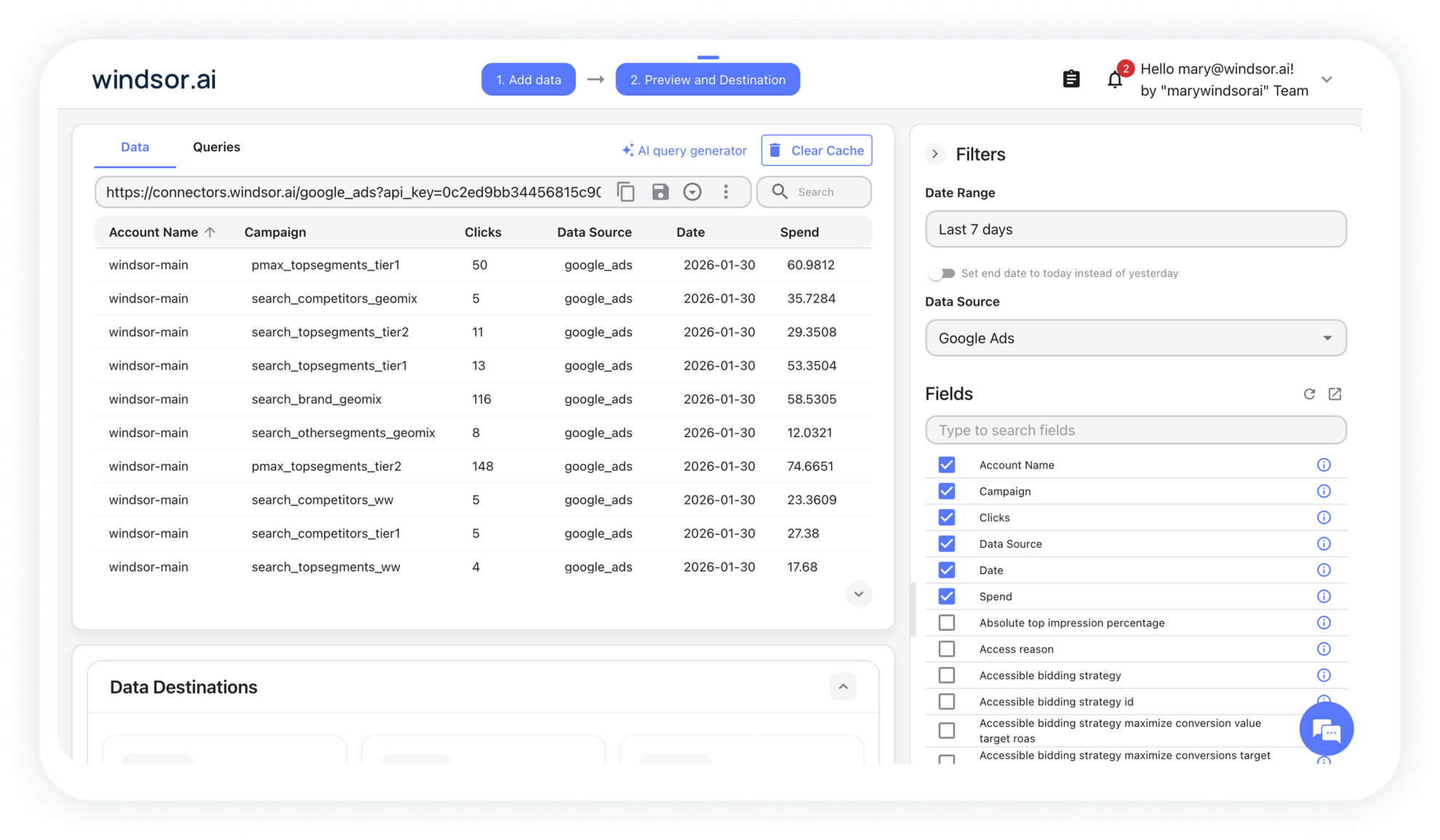Click the save query disk icon
Image resolution: width=1440 pixels, height=840 pixels.
click(660, 192)
